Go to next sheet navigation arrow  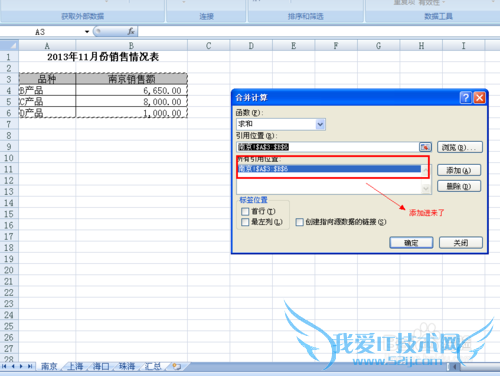coord(21,366)
